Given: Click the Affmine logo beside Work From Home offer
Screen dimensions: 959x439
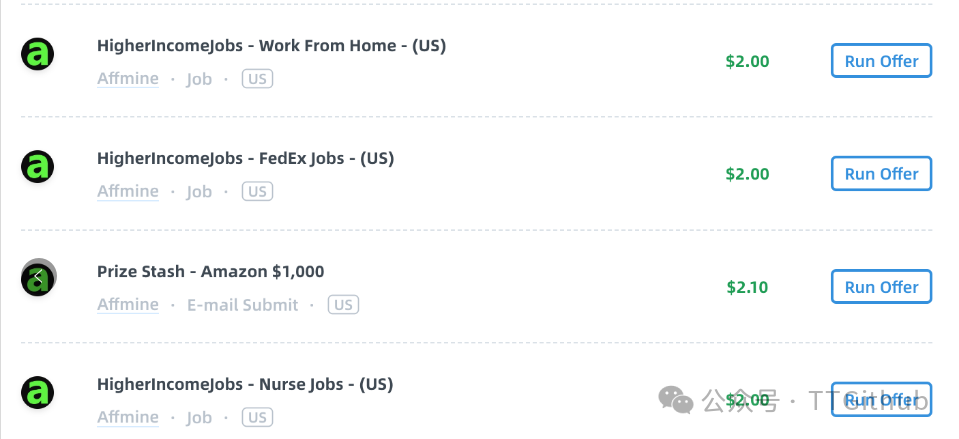Looking at the screenshot, I should (x=37, y=54).
